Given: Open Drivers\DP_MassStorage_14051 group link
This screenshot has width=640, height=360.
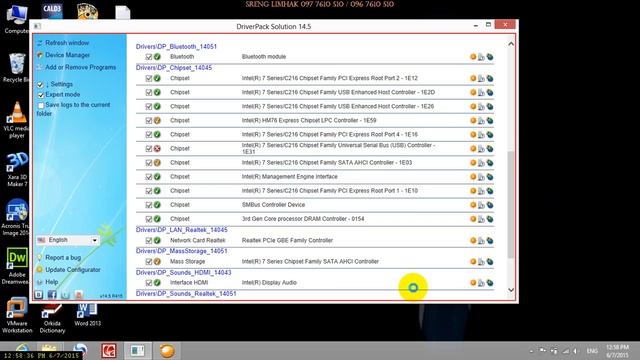Looking at the screenshot, I should [182, 251].
